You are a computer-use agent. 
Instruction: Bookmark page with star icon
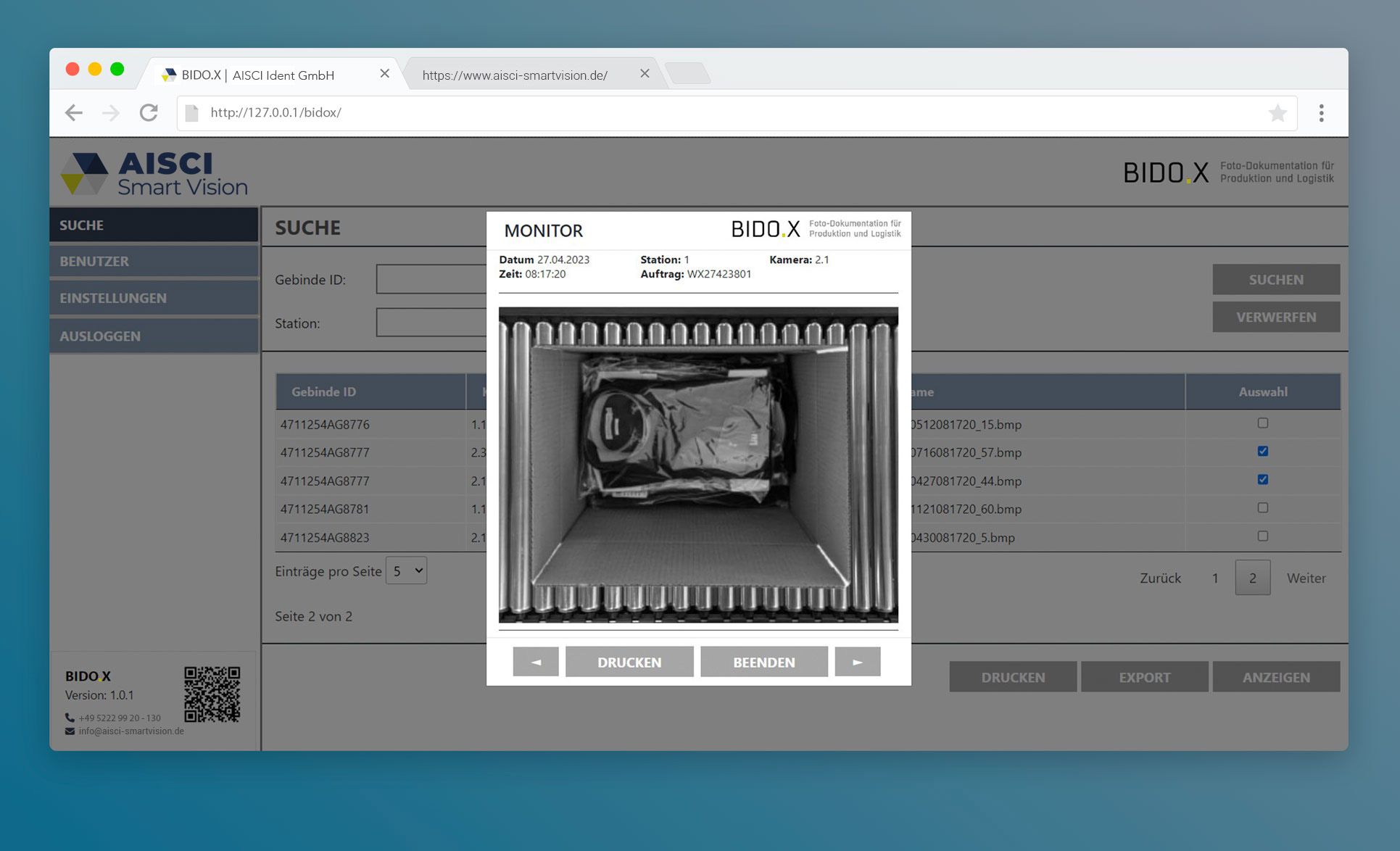coord(1277,112)
